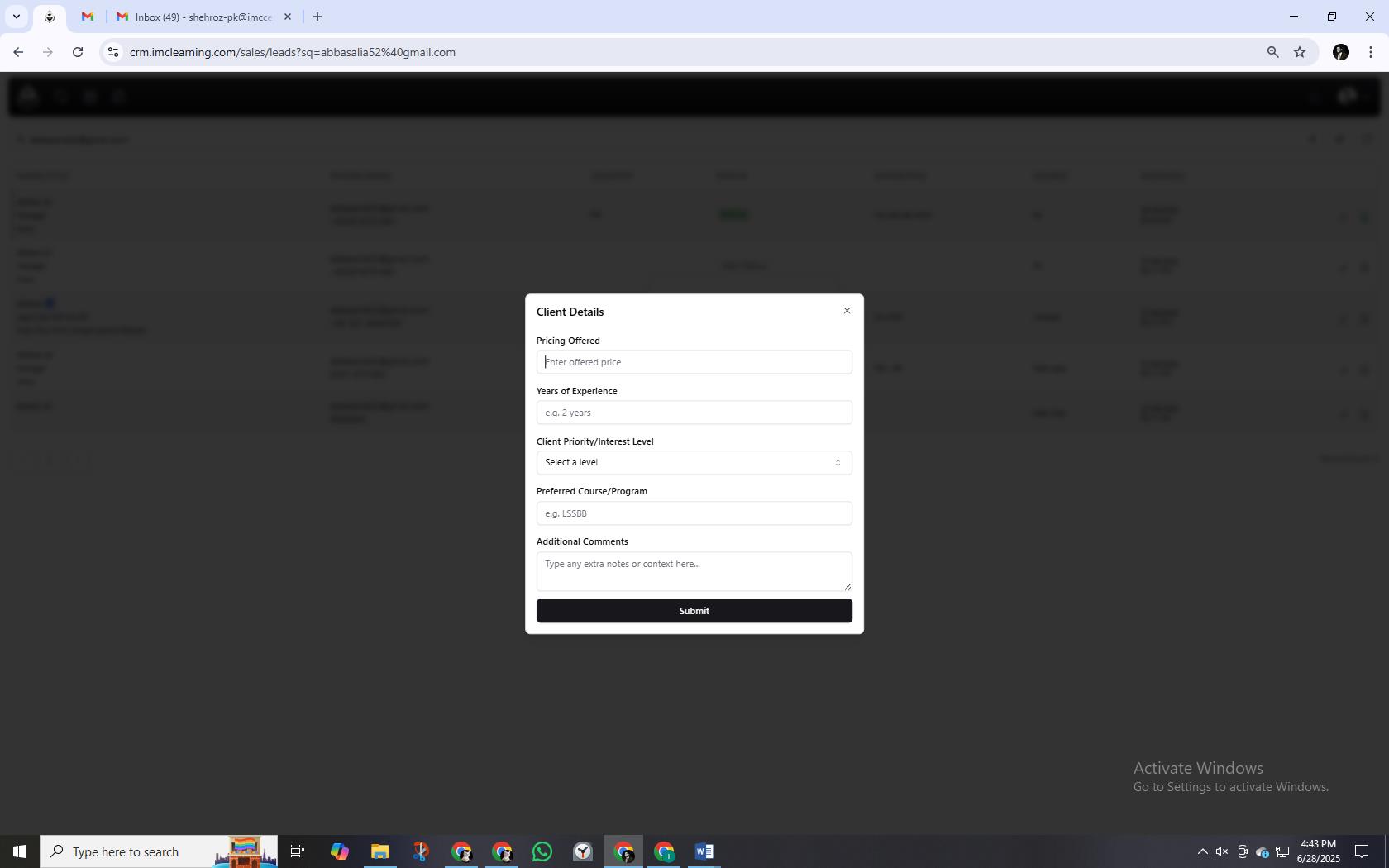Open a new browser tab
The height and width of the screenshot is (868, 1389).
pyautogui.click(x=317, y=17)
